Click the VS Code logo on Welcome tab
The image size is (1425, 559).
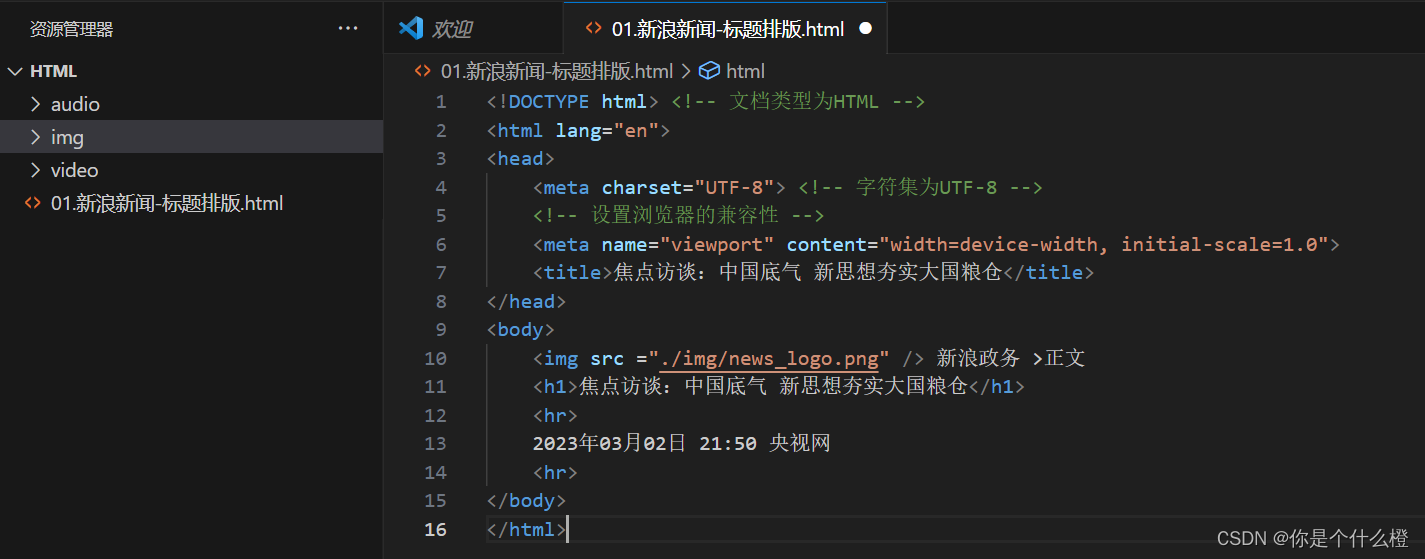click(411, 28)
